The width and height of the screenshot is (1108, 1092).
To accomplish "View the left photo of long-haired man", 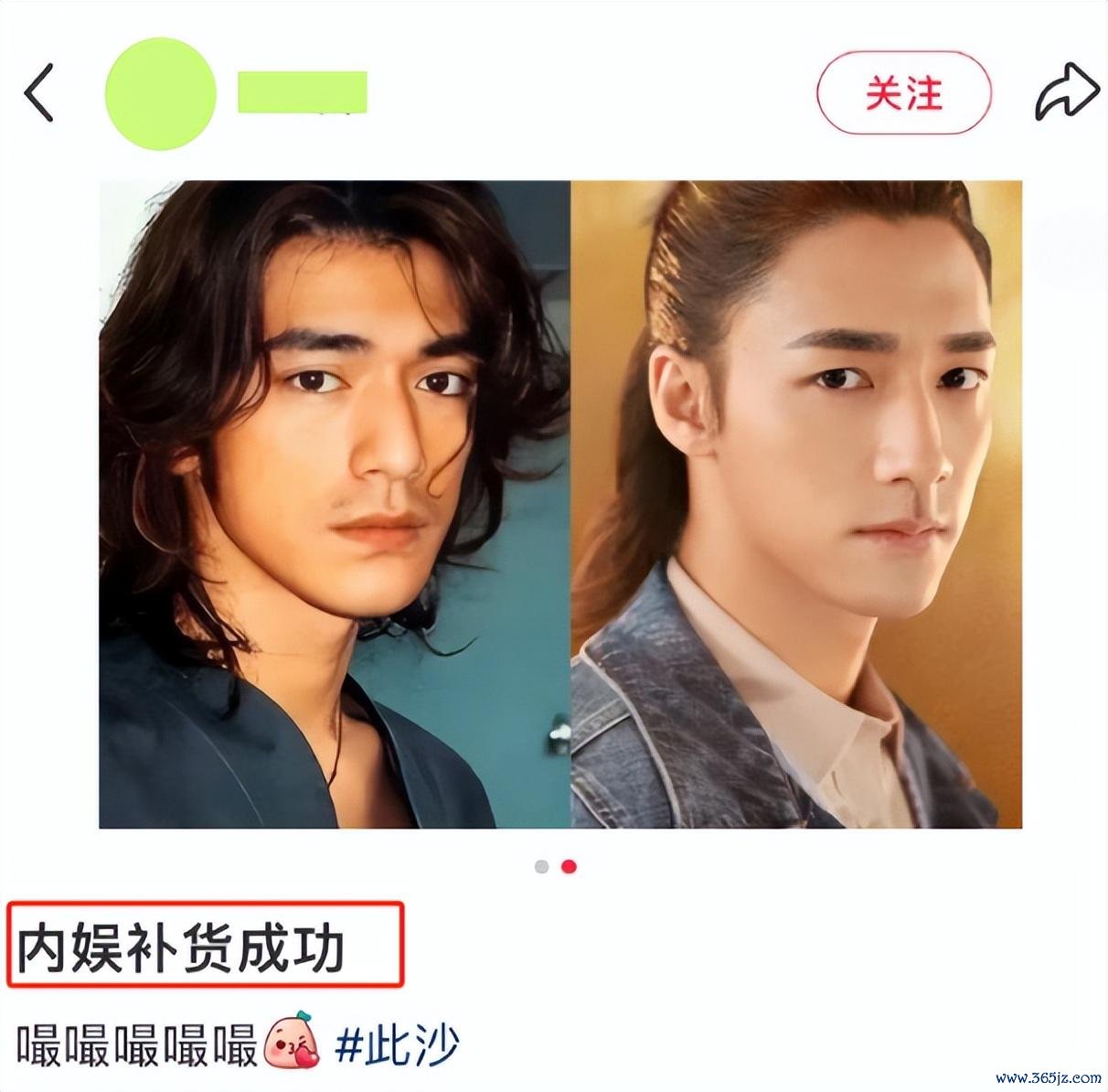I will [335, 505].
